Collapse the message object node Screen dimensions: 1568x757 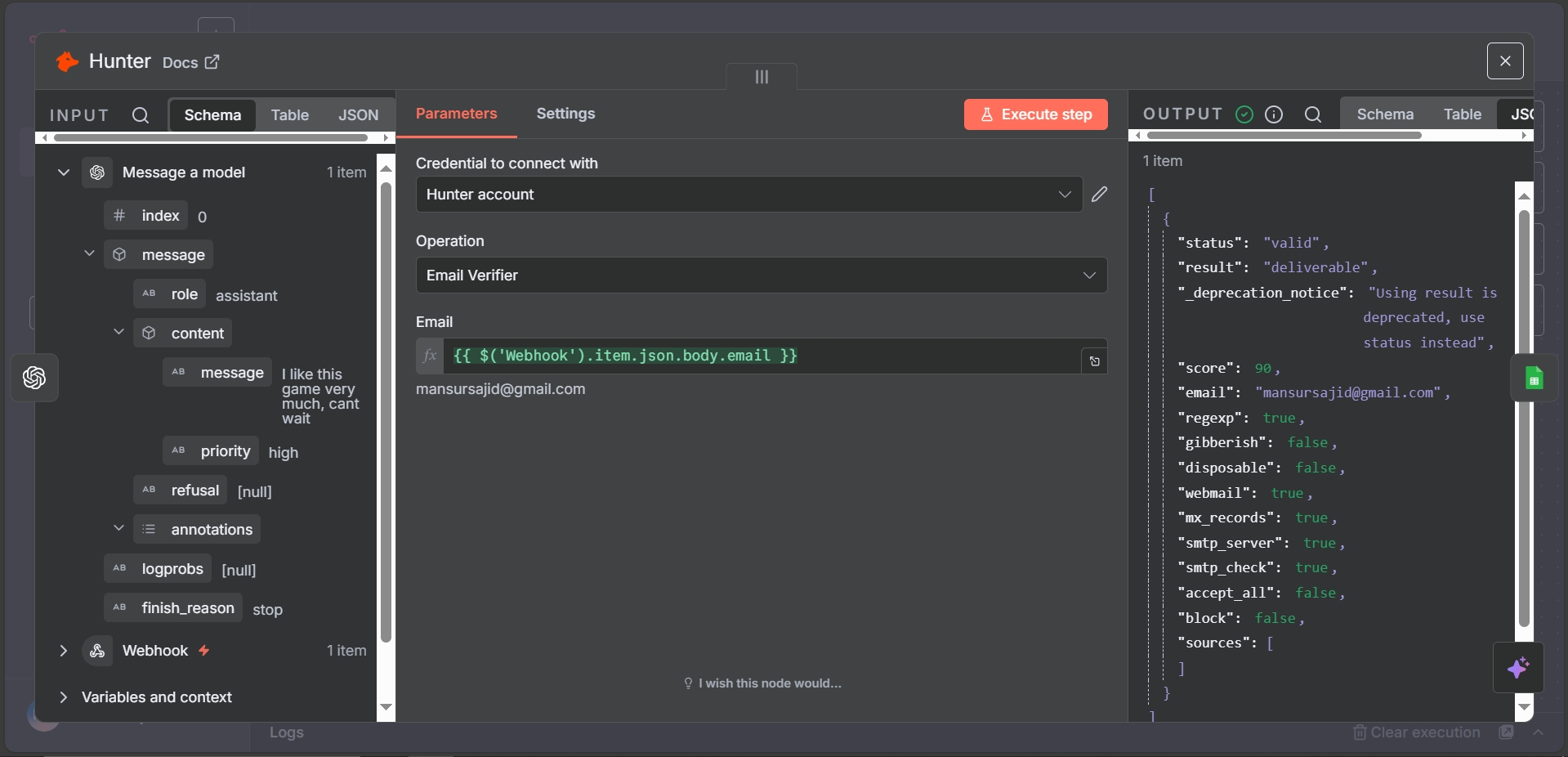90,253
